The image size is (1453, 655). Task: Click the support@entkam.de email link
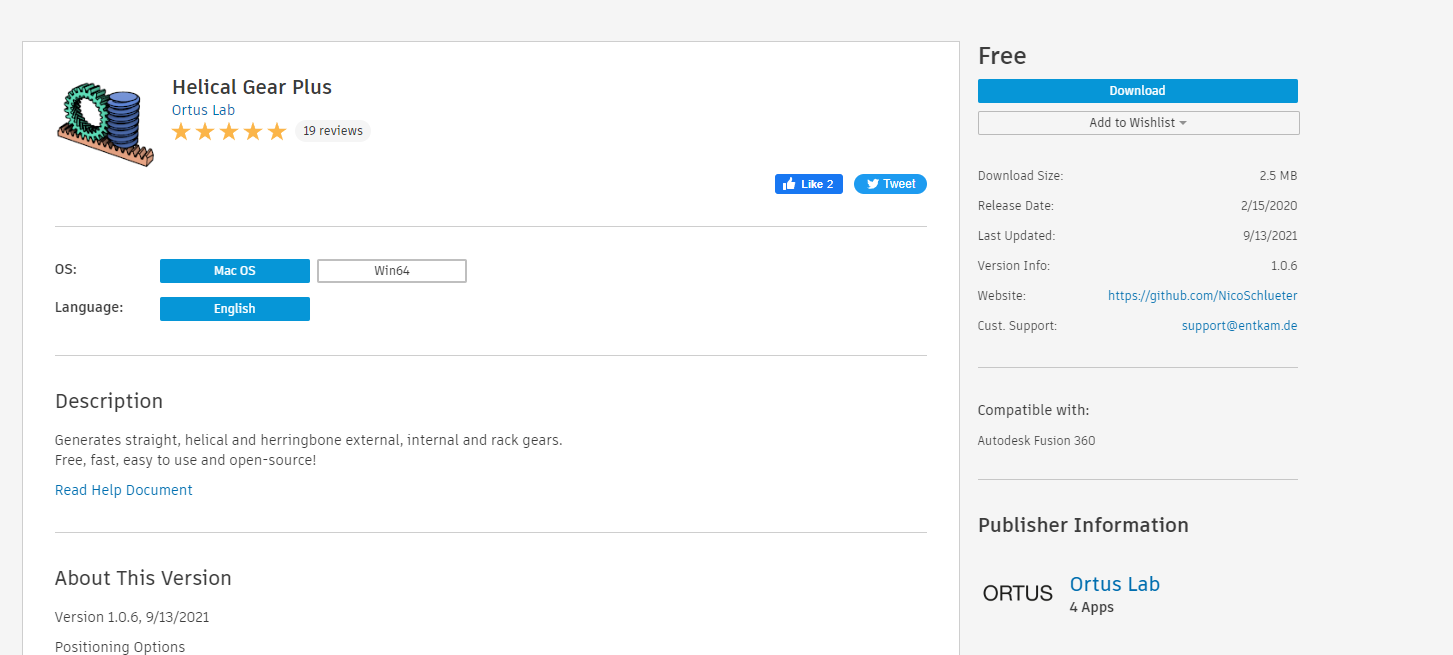(x=1240, y=326)
